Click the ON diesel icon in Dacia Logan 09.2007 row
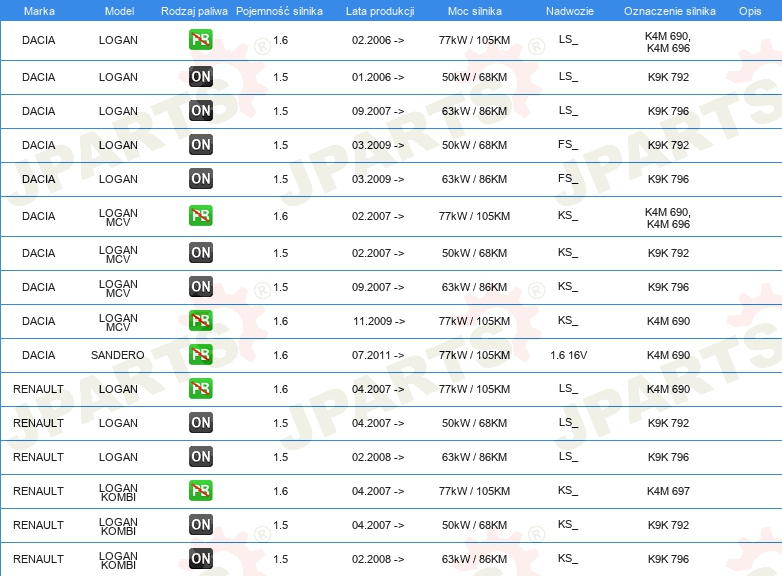The image size is (782, 576). click(201, 111)
